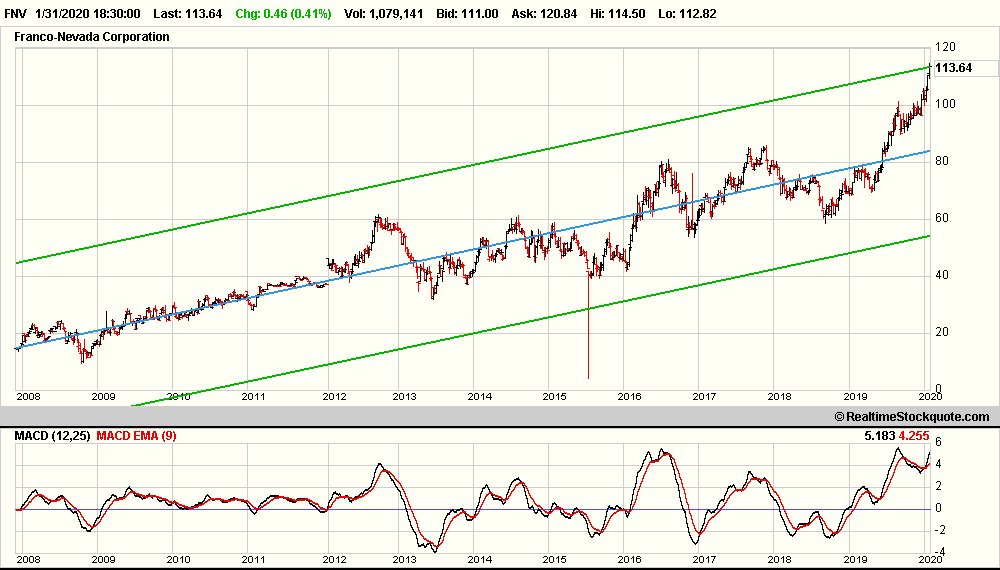Viewport: 1000px width, 570px height.
Task: Click the green Chg: 0.46 (0.41%) value
Action: [x=283, y=13]
